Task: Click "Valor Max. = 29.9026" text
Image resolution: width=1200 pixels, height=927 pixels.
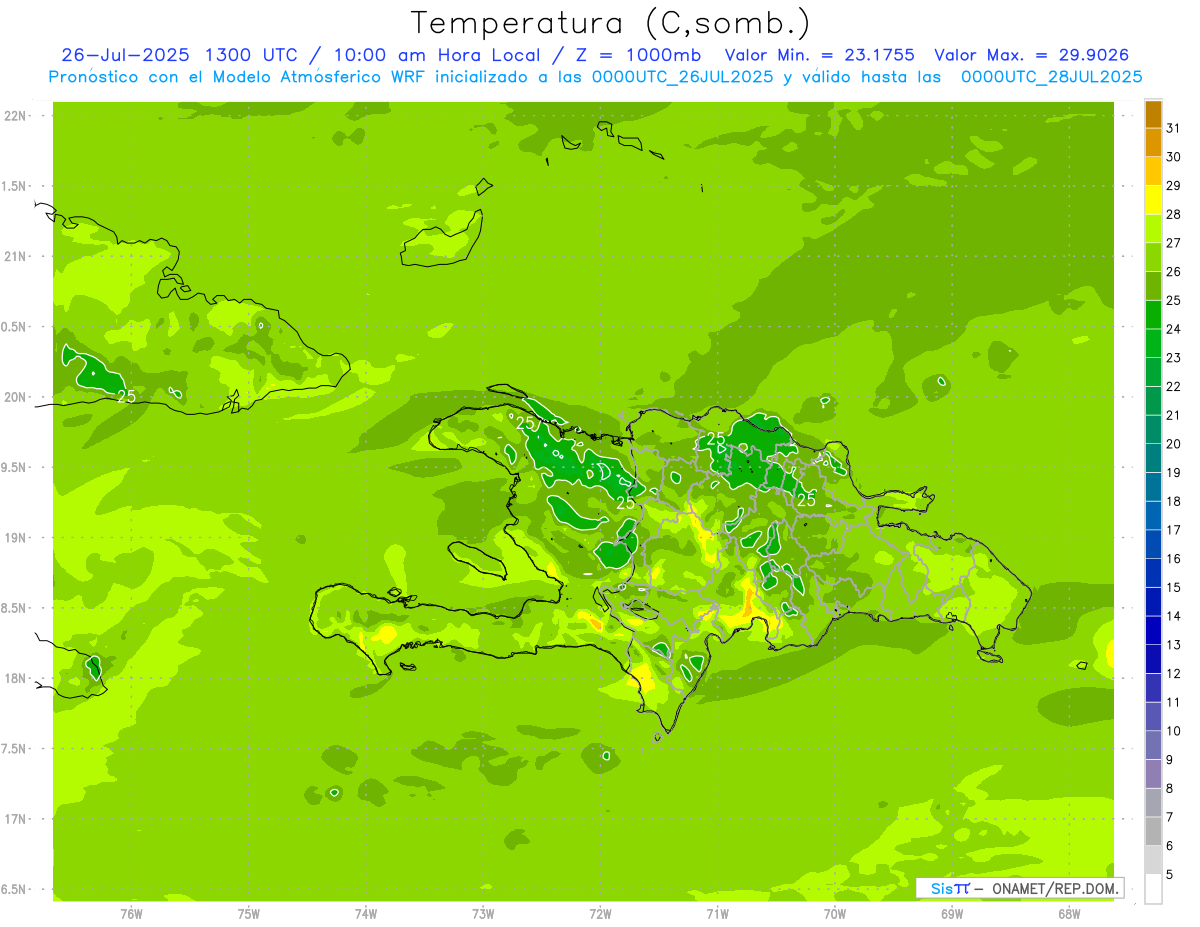Action: coord(1032,55)
